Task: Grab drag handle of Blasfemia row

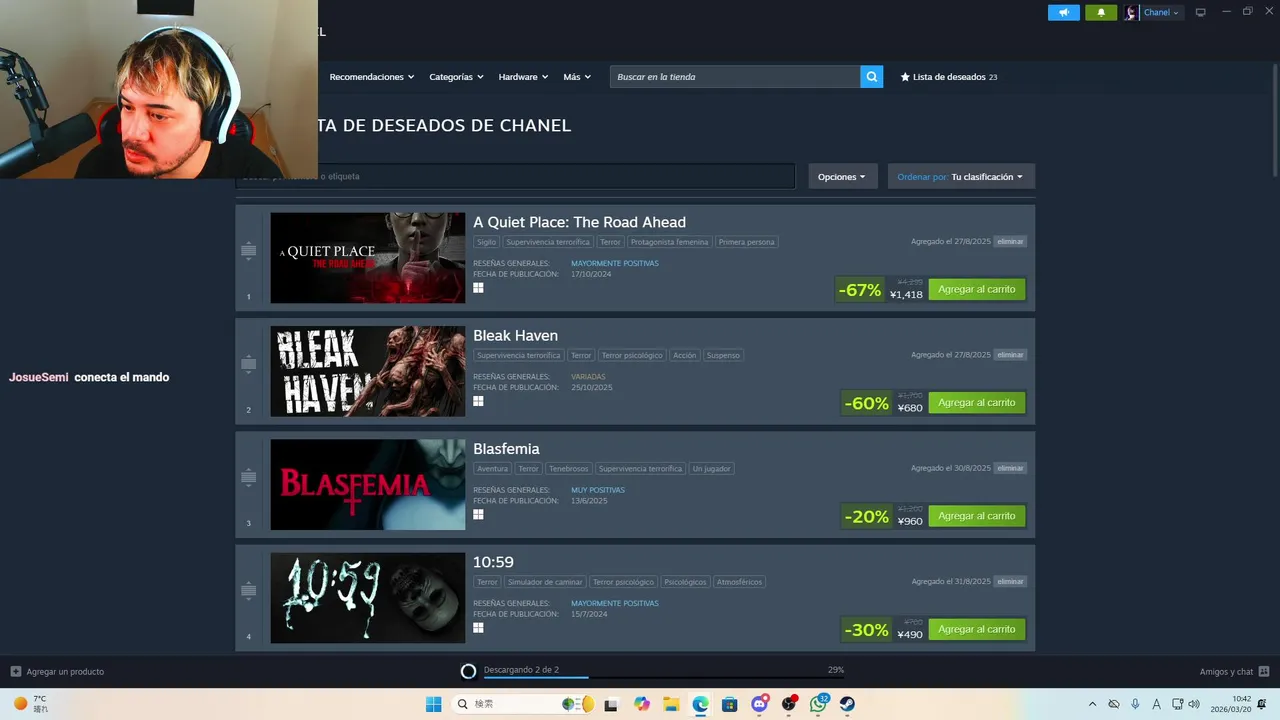Action: tap(248, 477)
